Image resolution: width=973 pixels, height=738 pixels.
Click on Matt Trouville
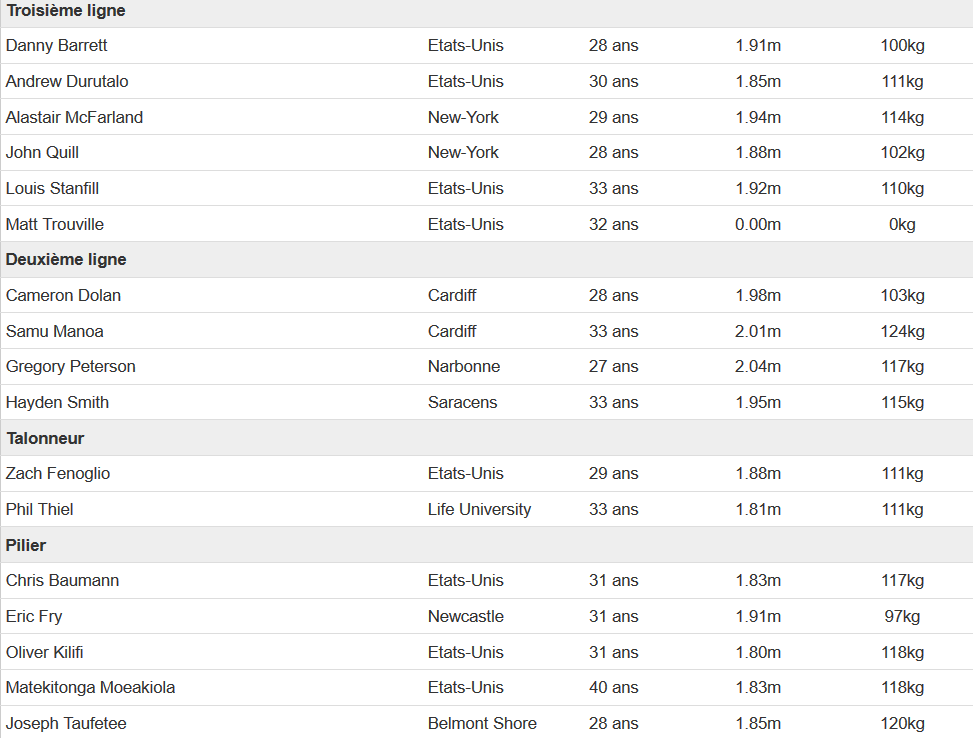tap(55, 224)
